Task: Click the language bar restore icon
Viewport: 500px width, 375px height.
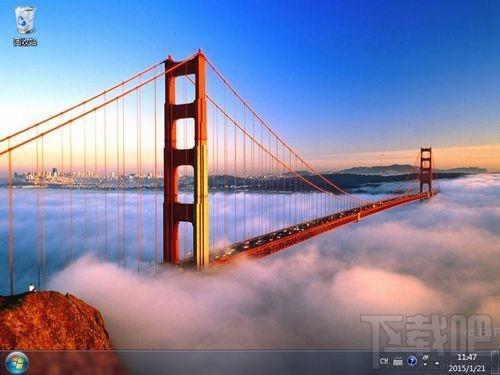Action: [426, 357]
